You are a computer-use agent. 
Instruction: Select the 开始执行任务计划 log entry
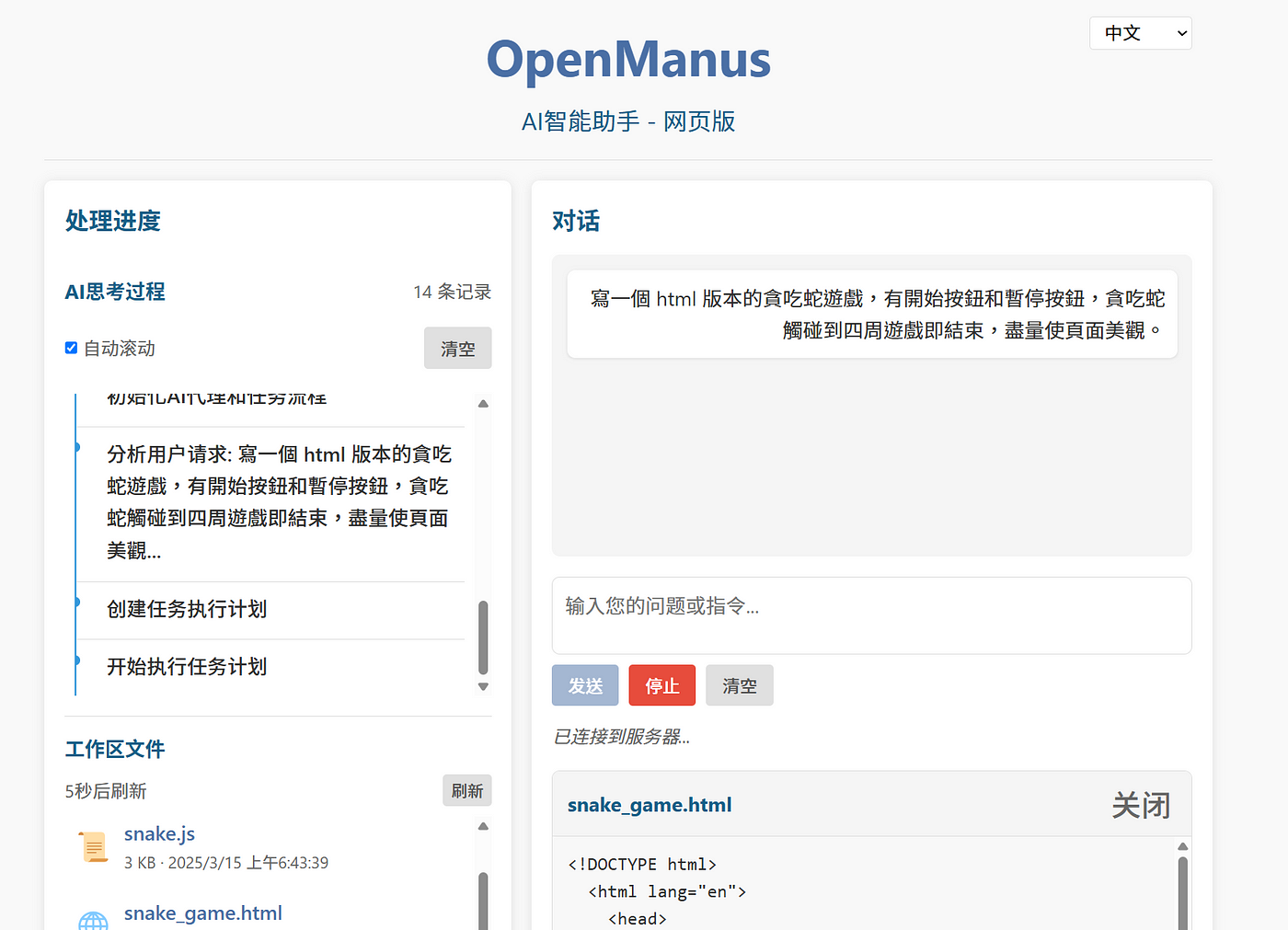(187, 667)
